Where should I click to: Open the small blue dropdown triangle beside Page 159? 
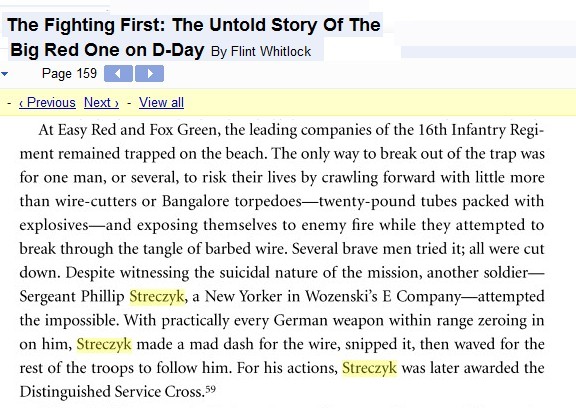pos(4,74)
